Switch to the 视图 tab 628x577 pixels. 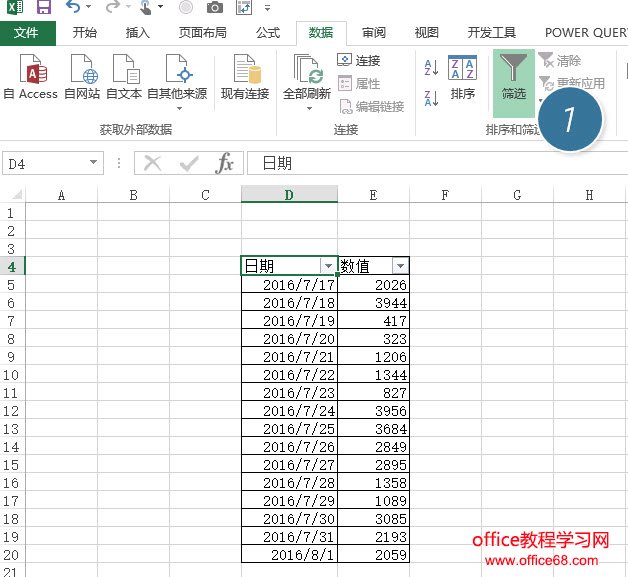tap(427, 33)
